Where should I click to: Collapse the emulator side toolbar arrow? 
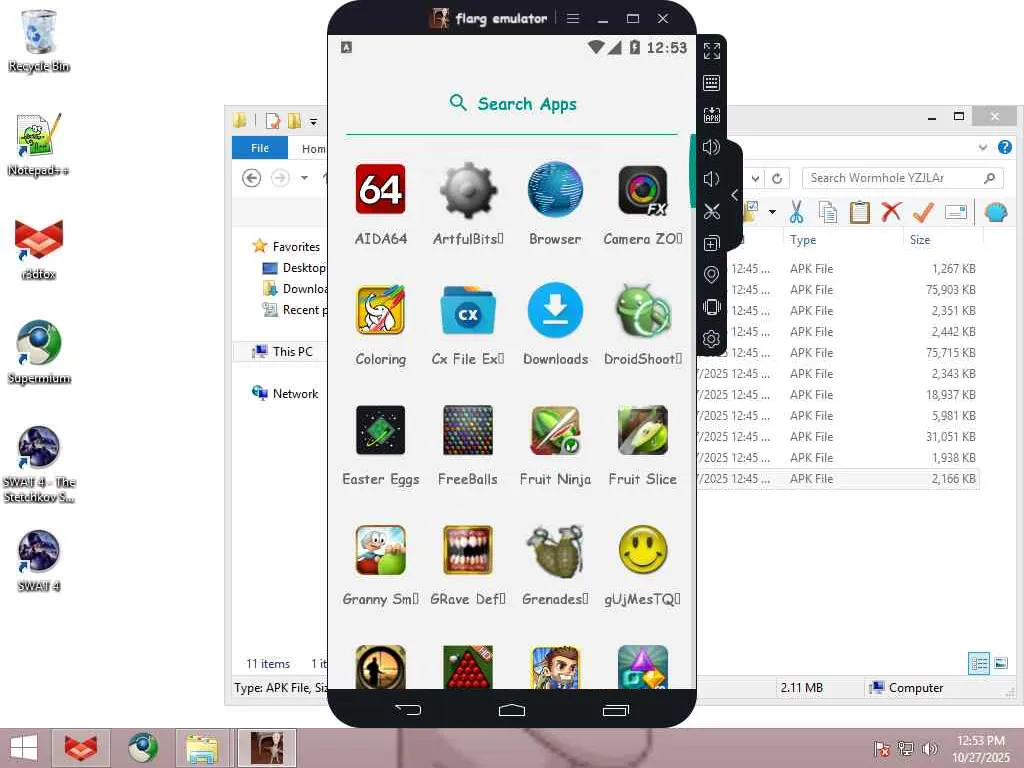click(735, 195)
